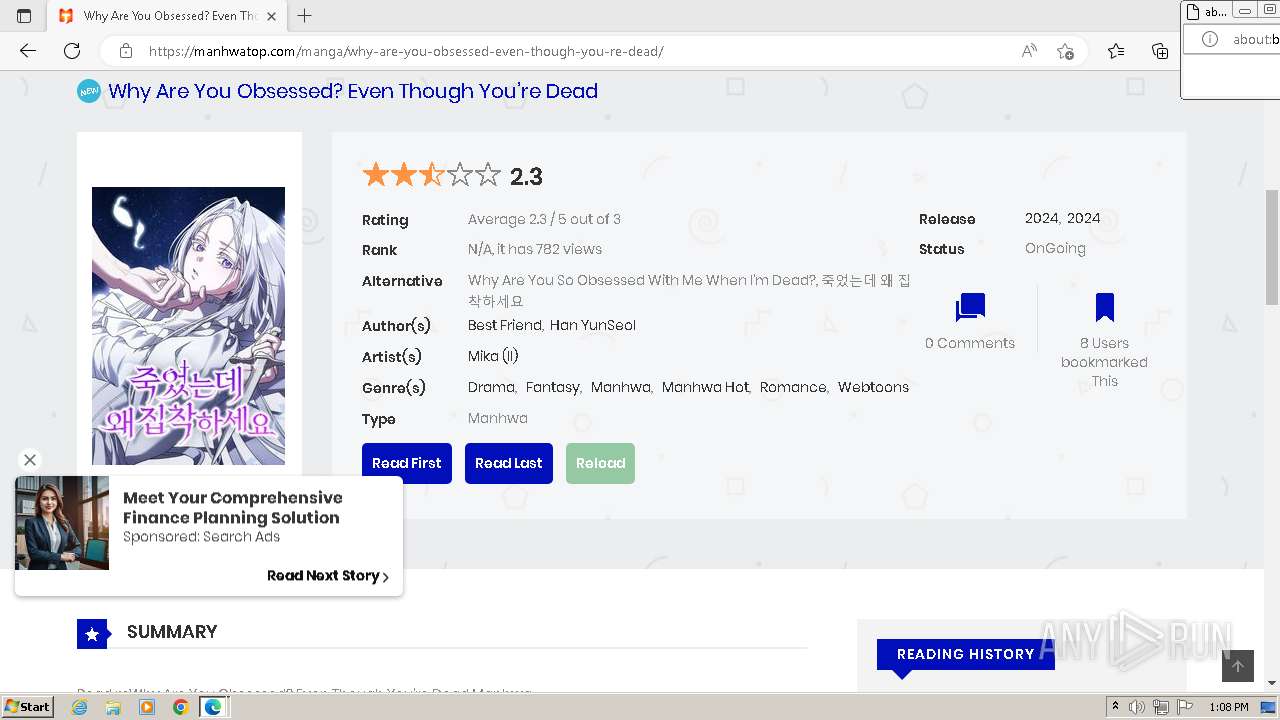Viewport: 1280px width, 720px height.
Task: Select the Edge taskbar icon
Action: pos(213,707)
